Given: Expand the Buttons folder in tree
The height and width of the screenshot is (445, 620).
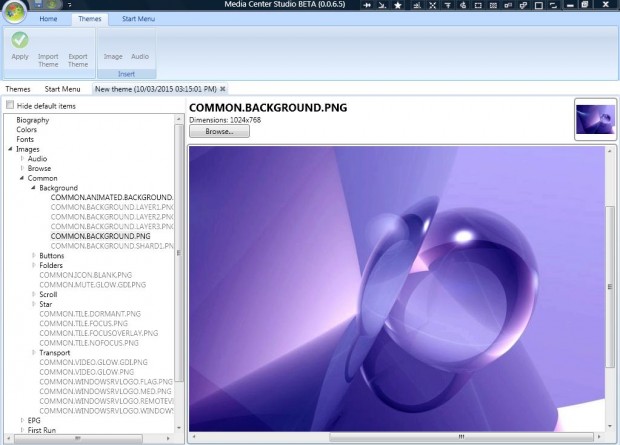Looking at the screenshot, I should point(34,255).
